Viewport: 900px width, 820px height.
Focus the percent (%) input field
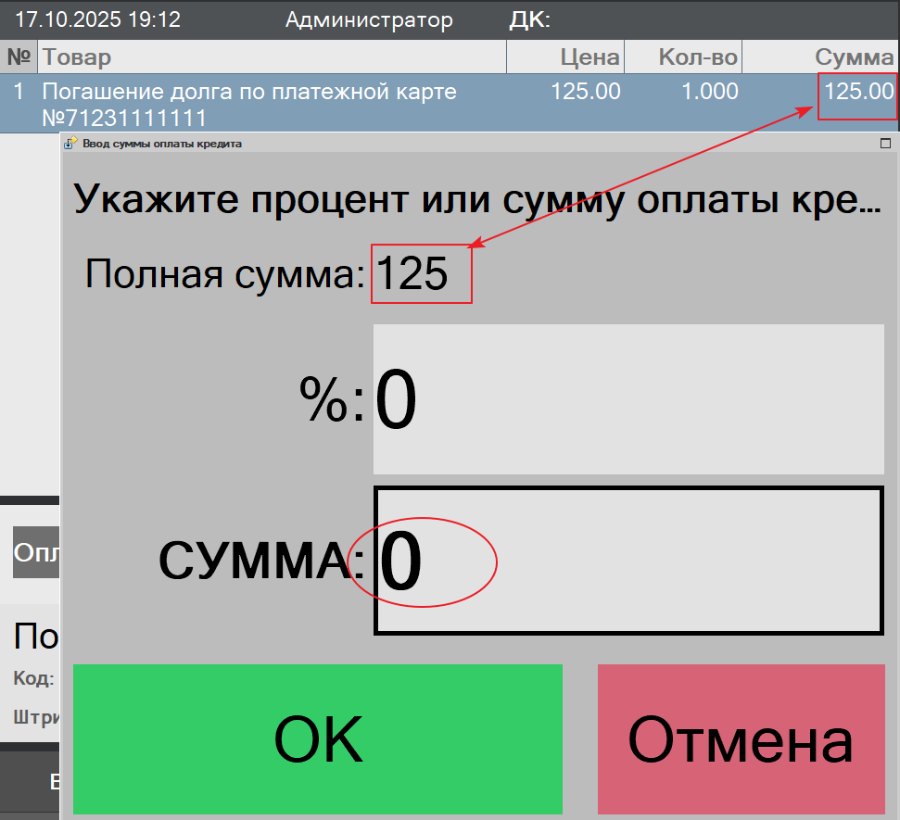coord(629,399)
